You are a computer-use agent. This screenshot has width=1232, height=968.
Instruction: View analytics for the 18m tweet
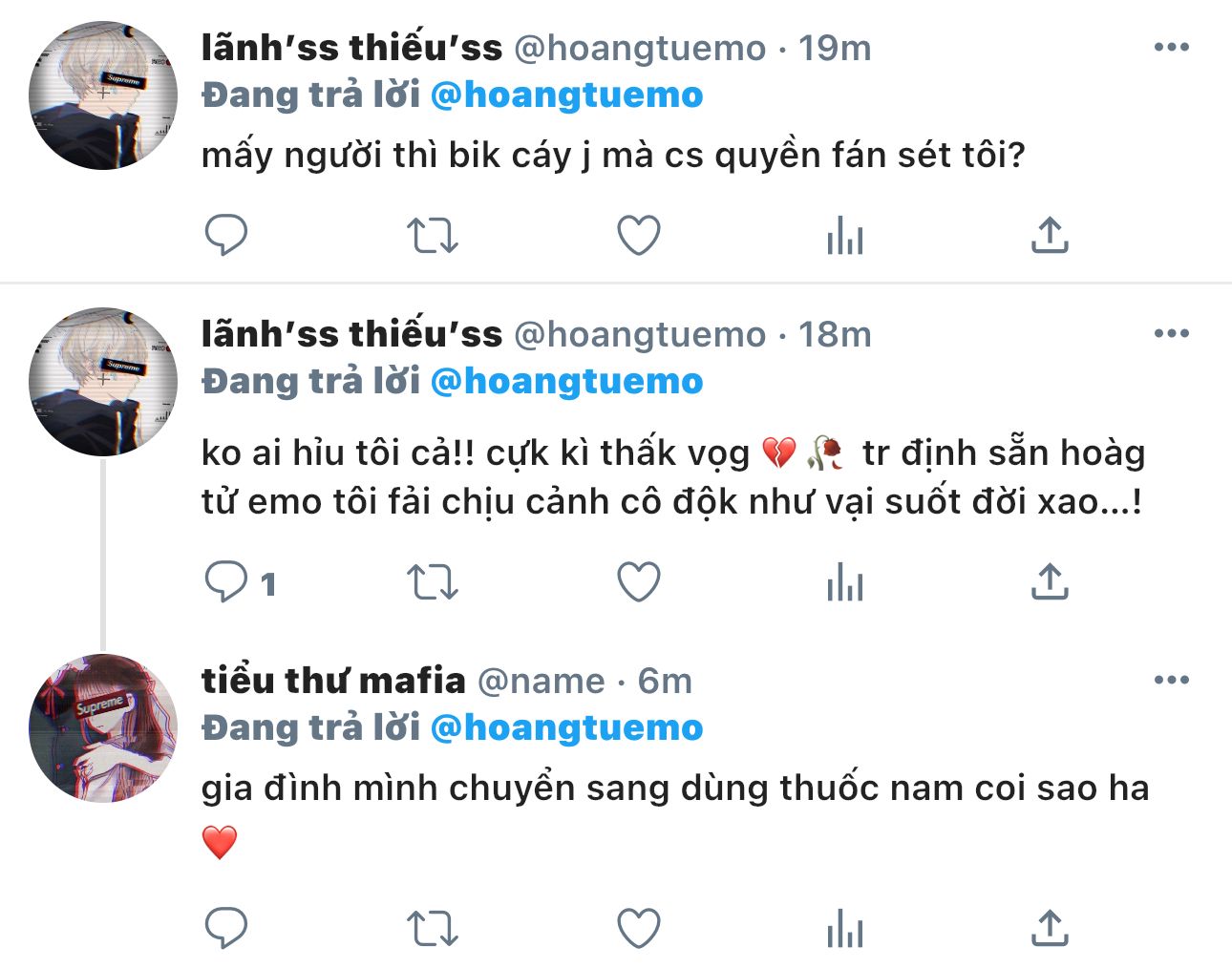(845, 581)
